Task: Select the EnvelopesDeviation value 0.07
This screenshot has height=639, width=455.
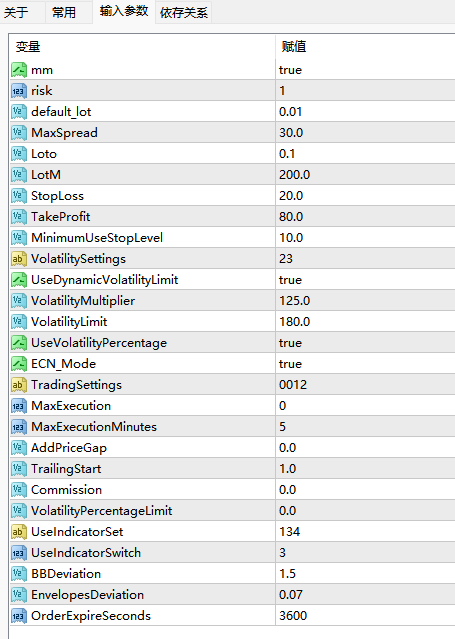Action: coord(290,595)
